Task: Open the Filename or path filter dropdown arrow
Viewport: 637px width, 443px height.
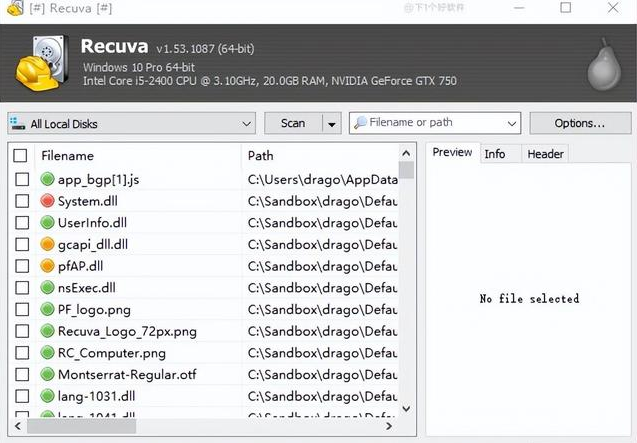Action: click(x=512, y=124)
